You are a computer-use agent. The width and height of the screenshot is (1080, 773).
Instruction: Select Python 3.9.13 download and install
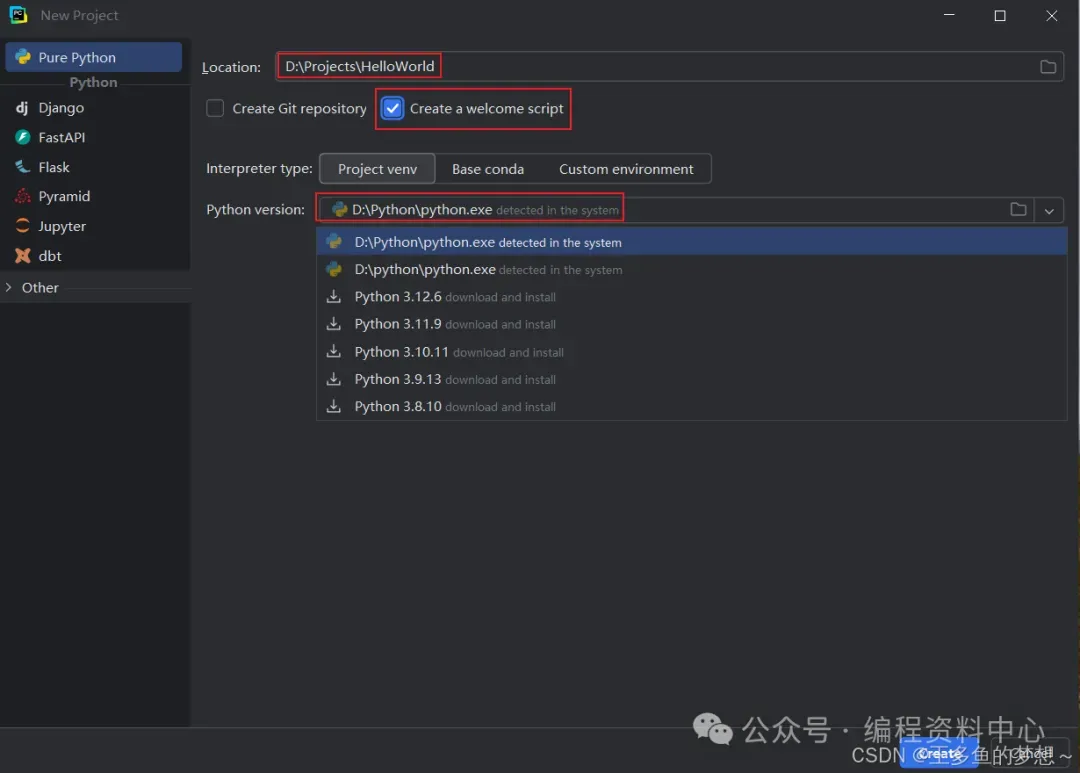692,379
